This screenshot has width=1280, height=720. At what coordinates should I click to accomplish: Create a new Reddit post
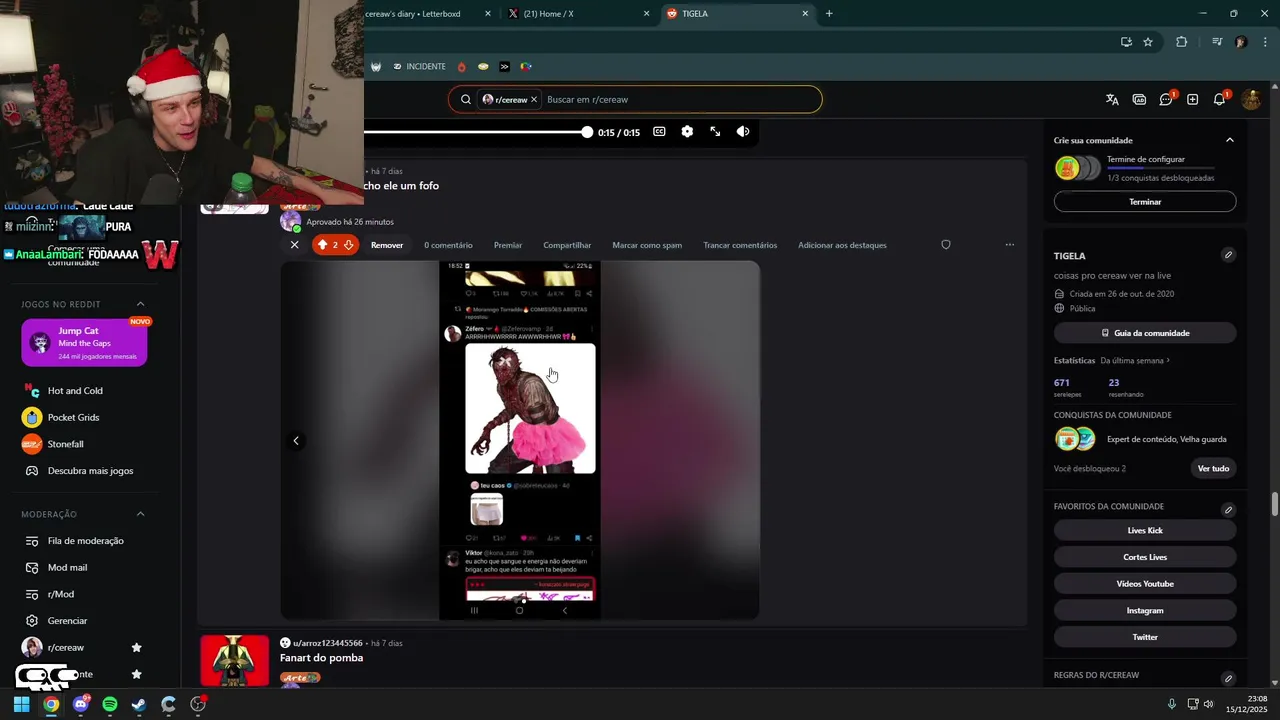coord(1193,99)
